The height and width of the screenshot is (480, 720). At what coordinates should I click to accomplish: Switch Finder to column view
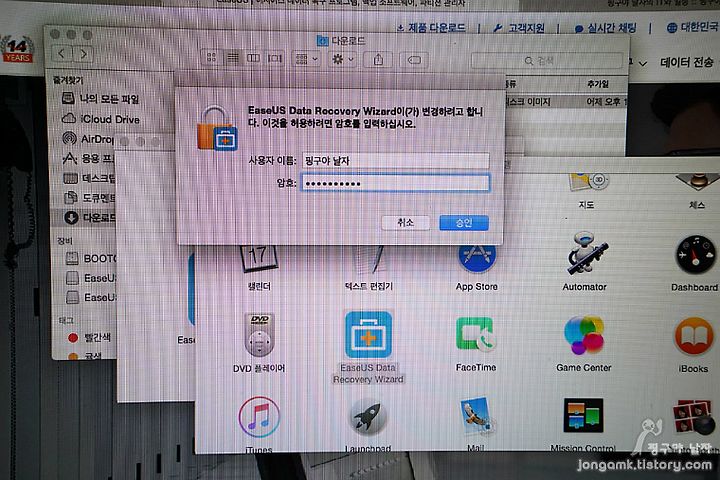pyautogui.click(x=253, y=58)
